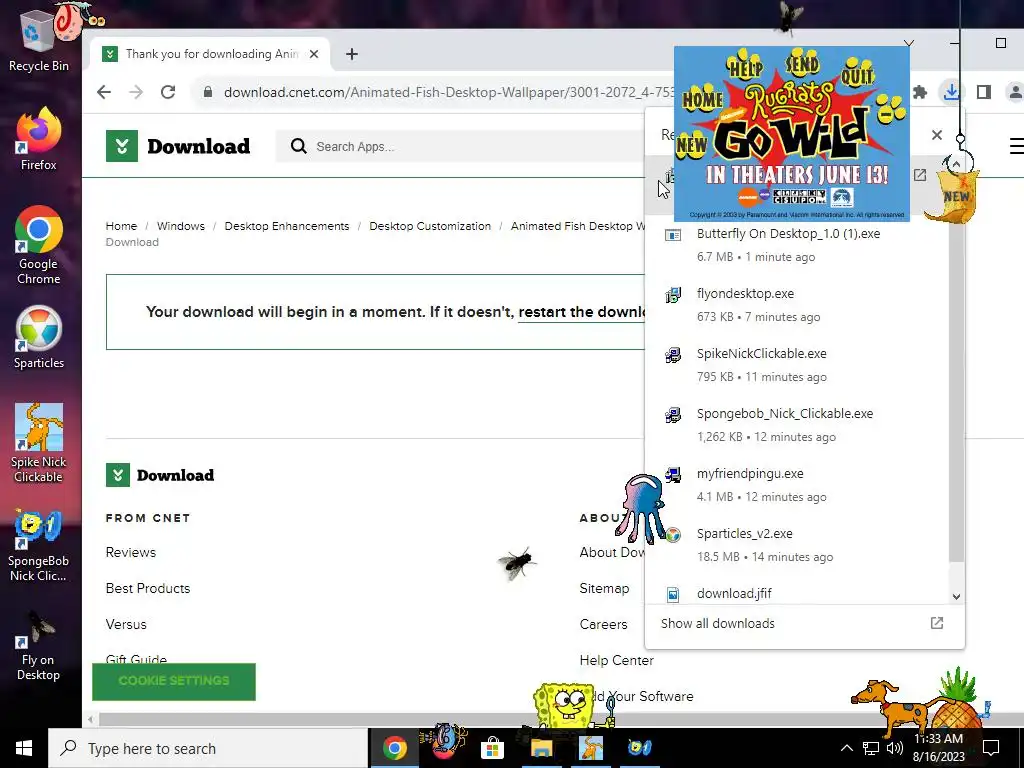Open a new browser tab

[351, 54]
